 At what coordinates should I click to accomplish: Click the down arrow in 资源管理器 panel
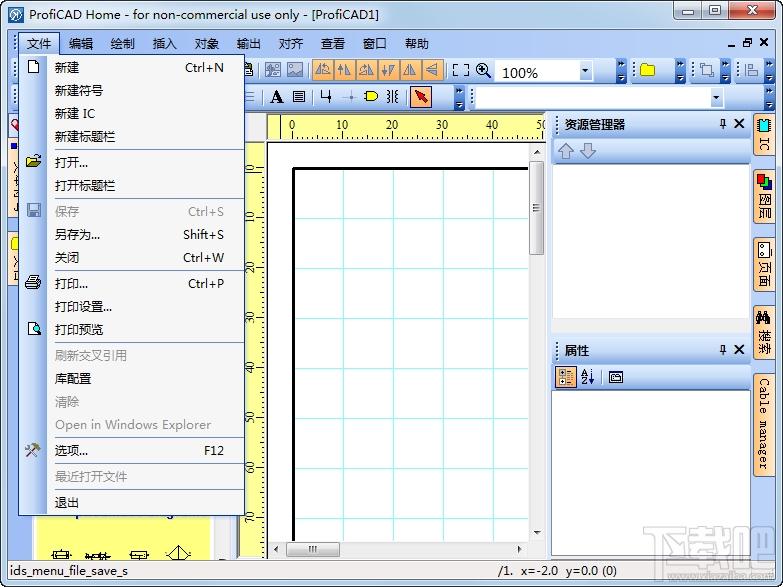click(588, 151)
